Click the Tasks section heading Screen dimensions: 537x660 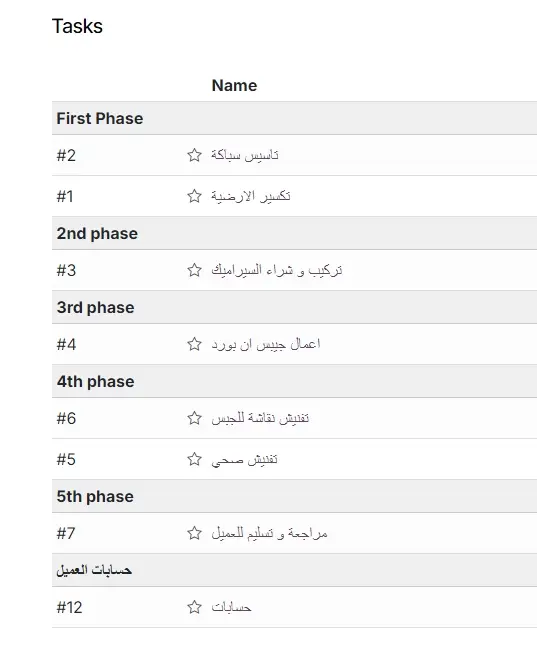[x=77, y=26]
